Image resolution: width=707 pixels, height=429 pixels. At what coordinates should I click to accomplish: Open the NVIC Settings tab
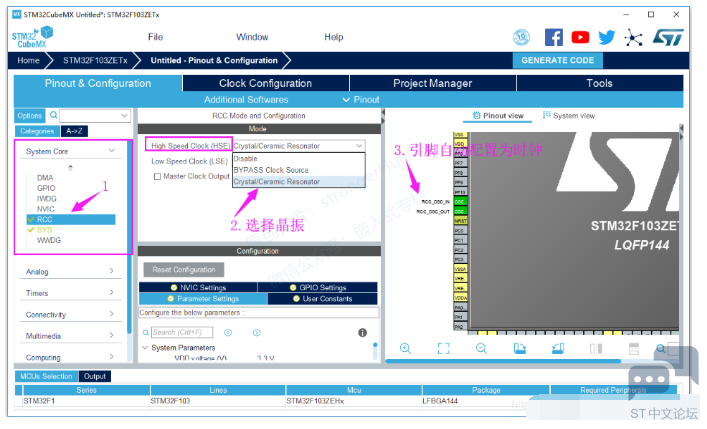(x=198, y=287)
